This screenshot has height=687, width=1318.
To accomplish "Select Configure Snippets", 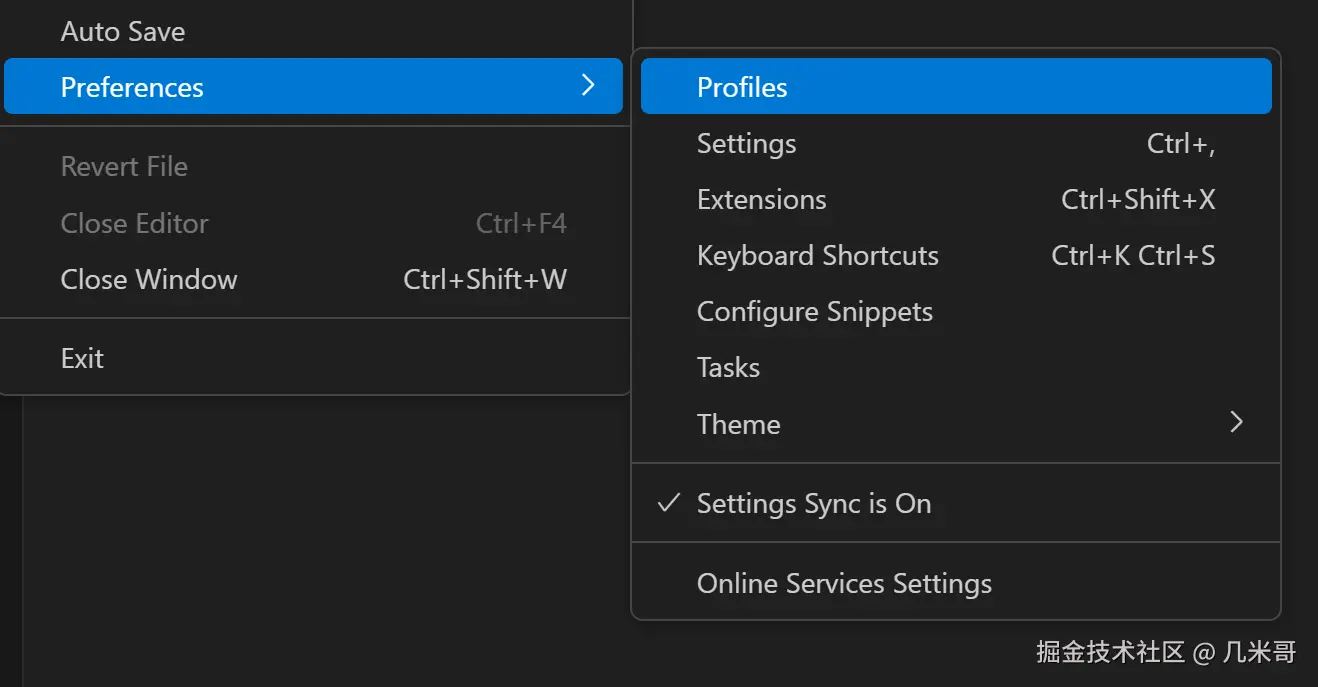I will [814, 312].
